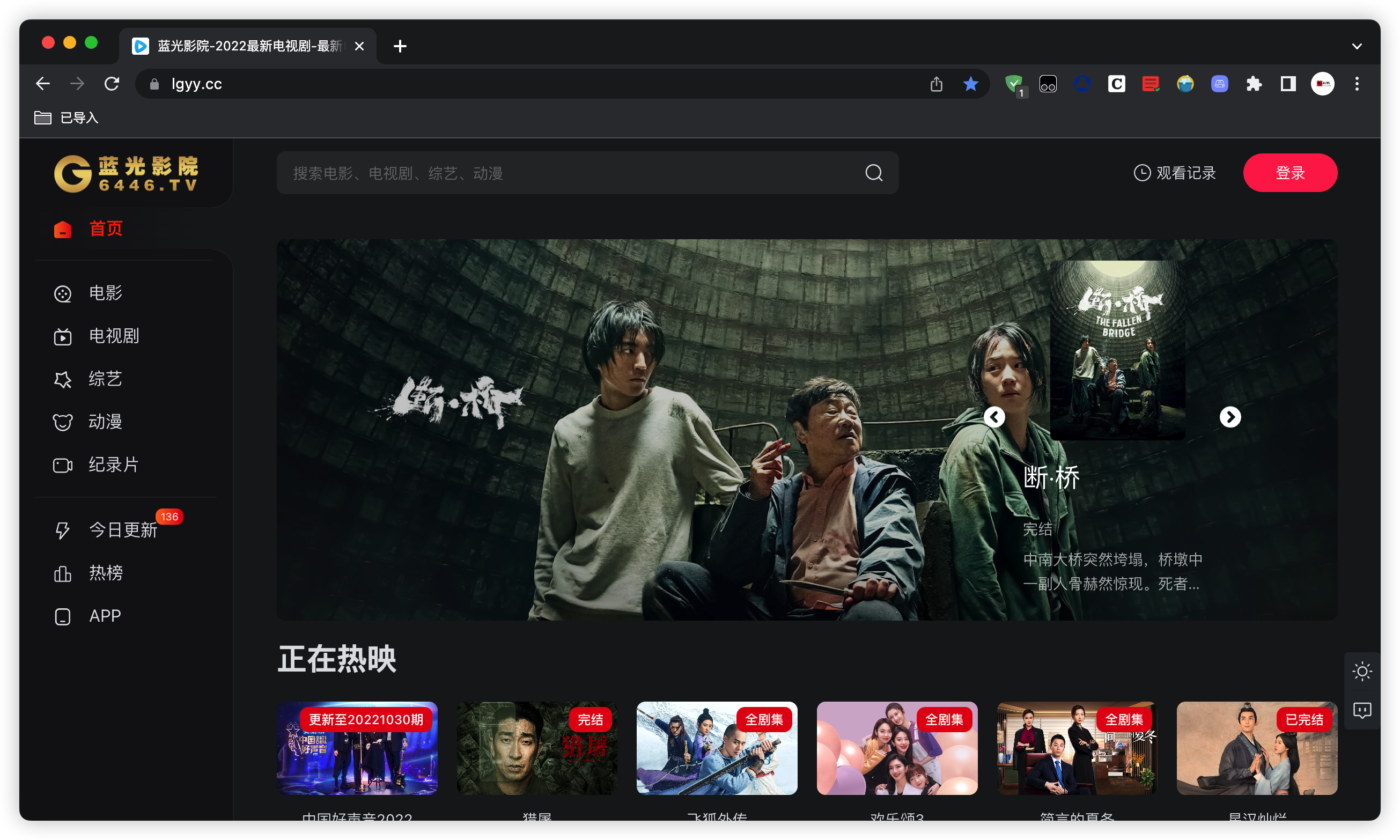The width and height of the screenshot is (1400, 840).
Task: Close the 蓝光影院 tab
Action: coord(359,47)
